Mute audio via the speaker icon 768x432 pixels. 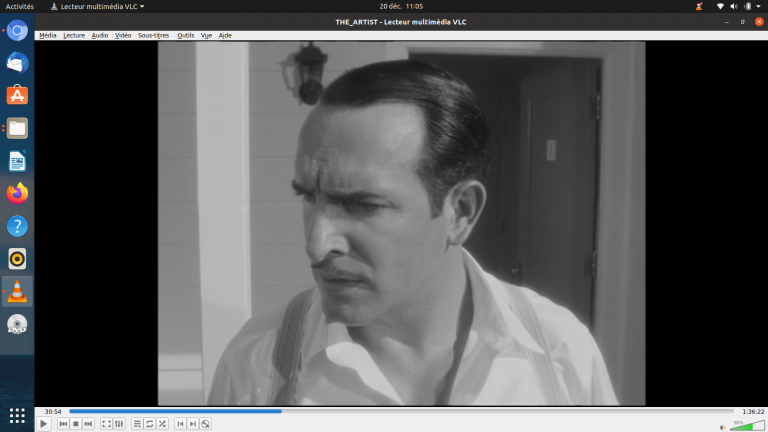point(721,425)
